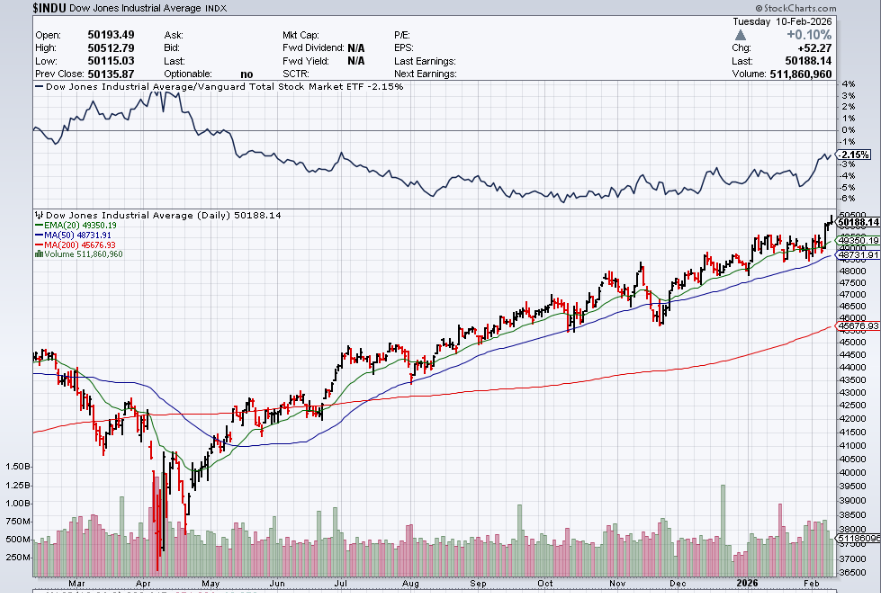Viewport: 882px width, 593px height.
Task: Click the 'Next Earnings:' label
Action: point(425,74)
